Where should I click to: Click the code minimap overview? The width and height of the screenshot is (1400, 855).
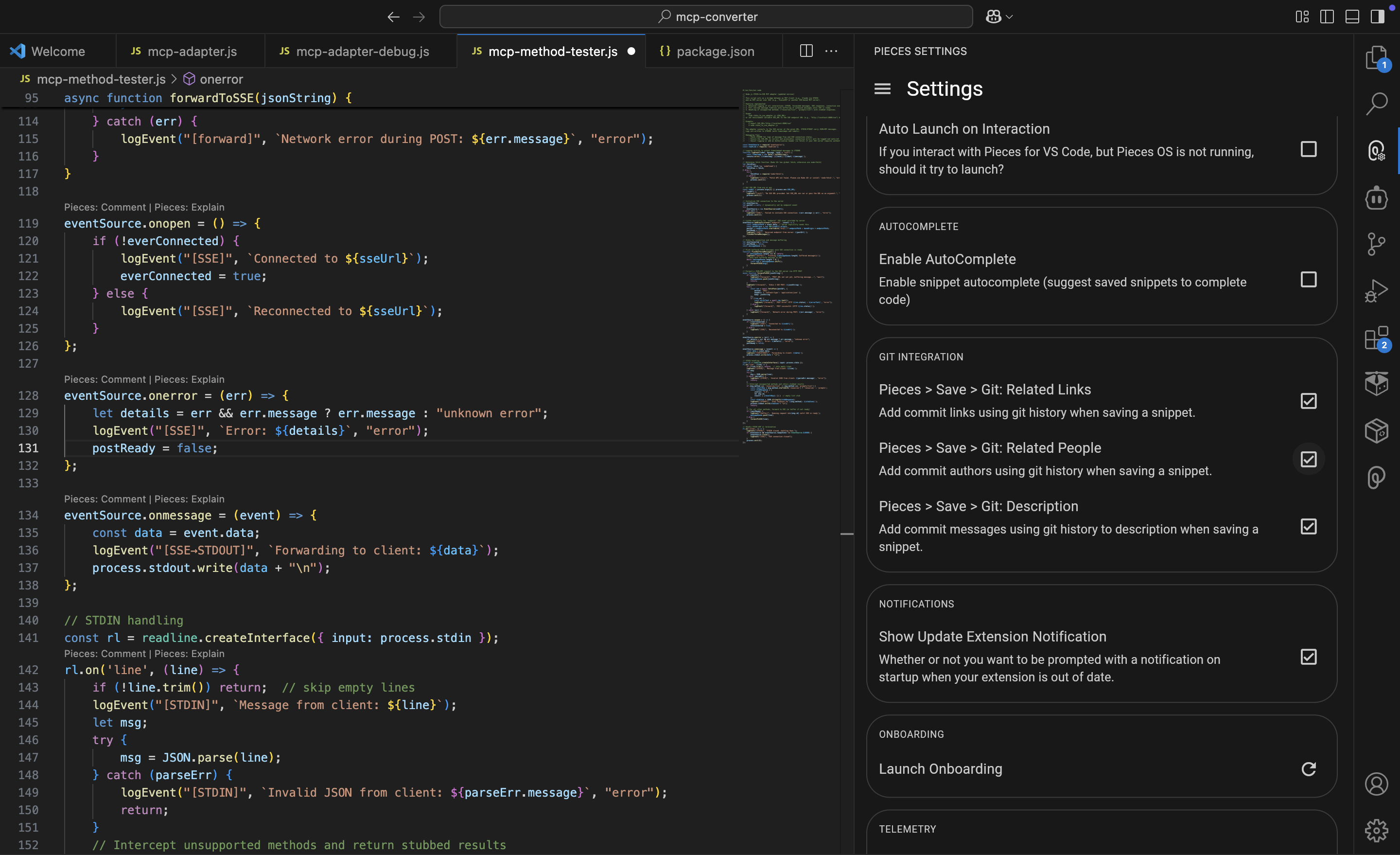[790, 265]
